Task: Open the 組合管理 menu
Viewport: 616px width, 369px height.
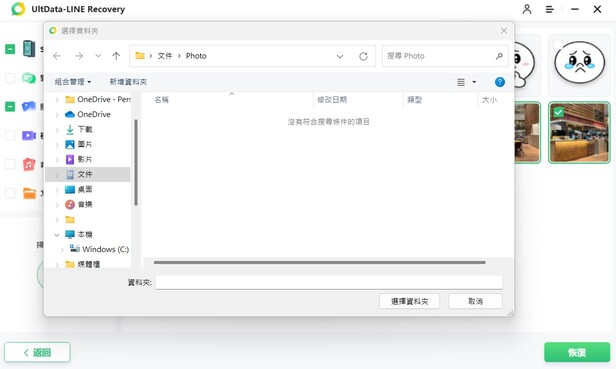Action: [73, 82]
